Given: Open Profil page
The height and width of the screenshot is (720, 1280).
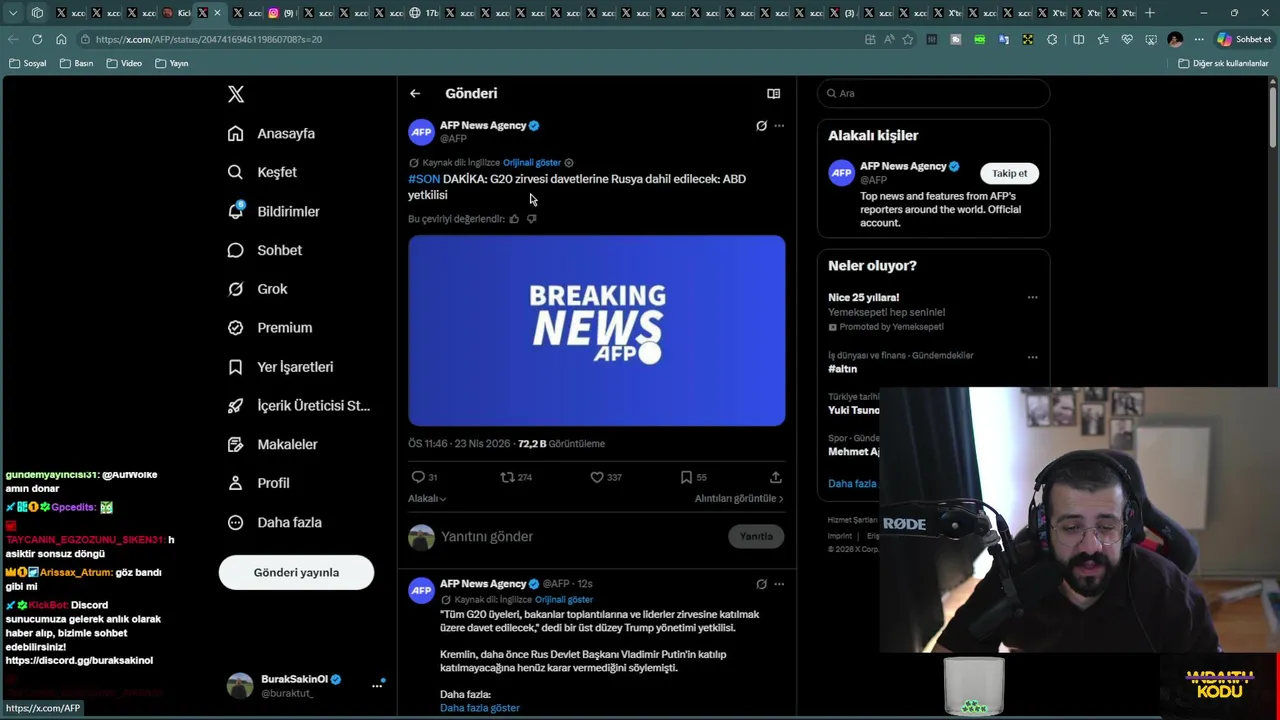Looking at the screenshot, I should tap(258, 483).
